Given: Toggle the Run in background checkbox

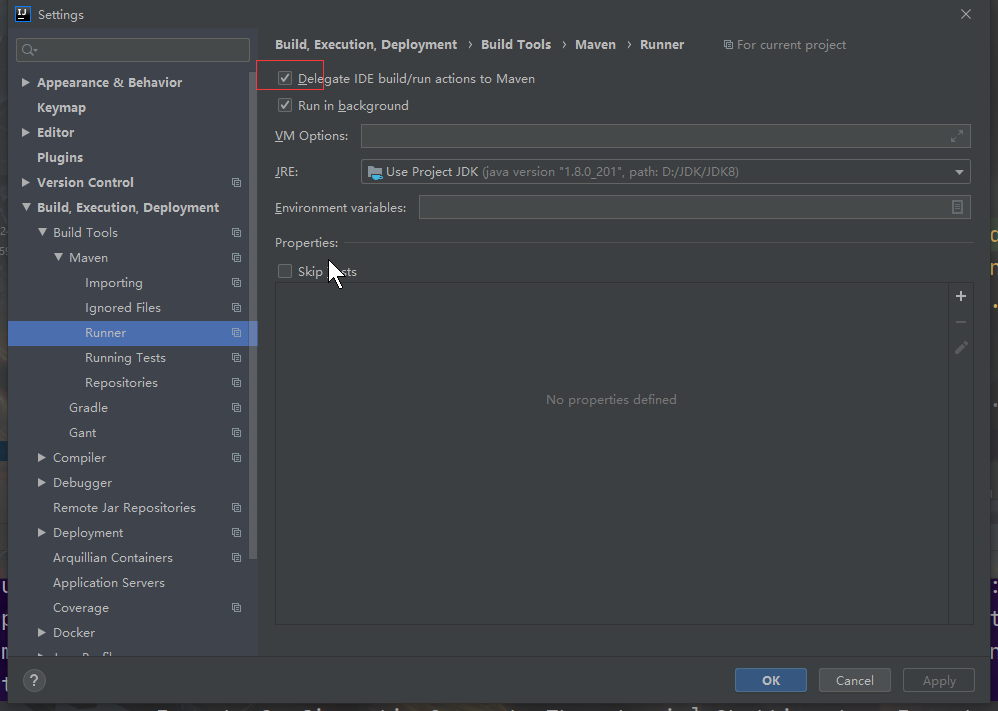Looking at the screenshot, I should tap(285, 105).
